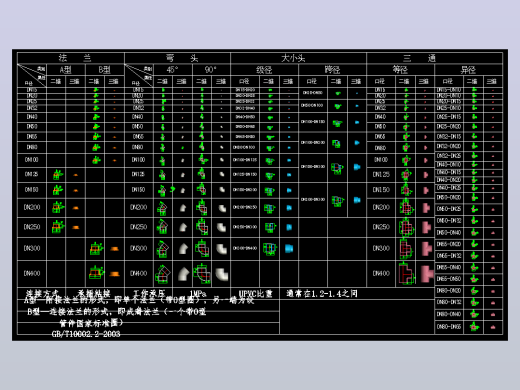Select the A型 column header
This screenshot has height=390, width=520.
tap(65, 70)
